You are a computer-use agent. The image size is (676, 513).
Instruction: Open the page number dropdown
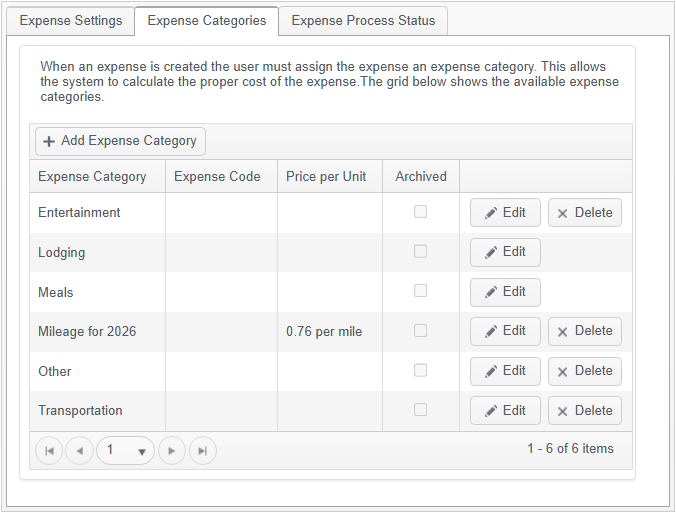click(x=125, y=450)
